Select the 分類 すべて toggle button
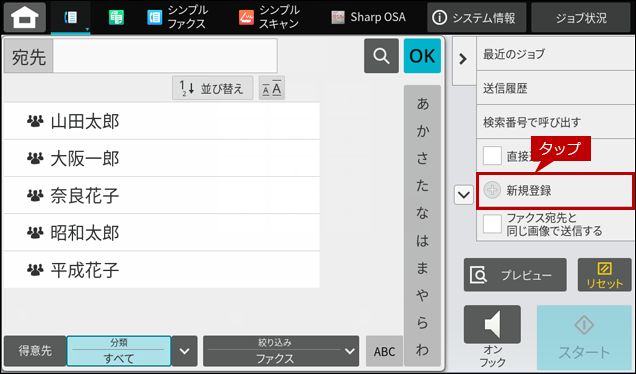Viewport: 636px width, 374px height. (119, 351)
